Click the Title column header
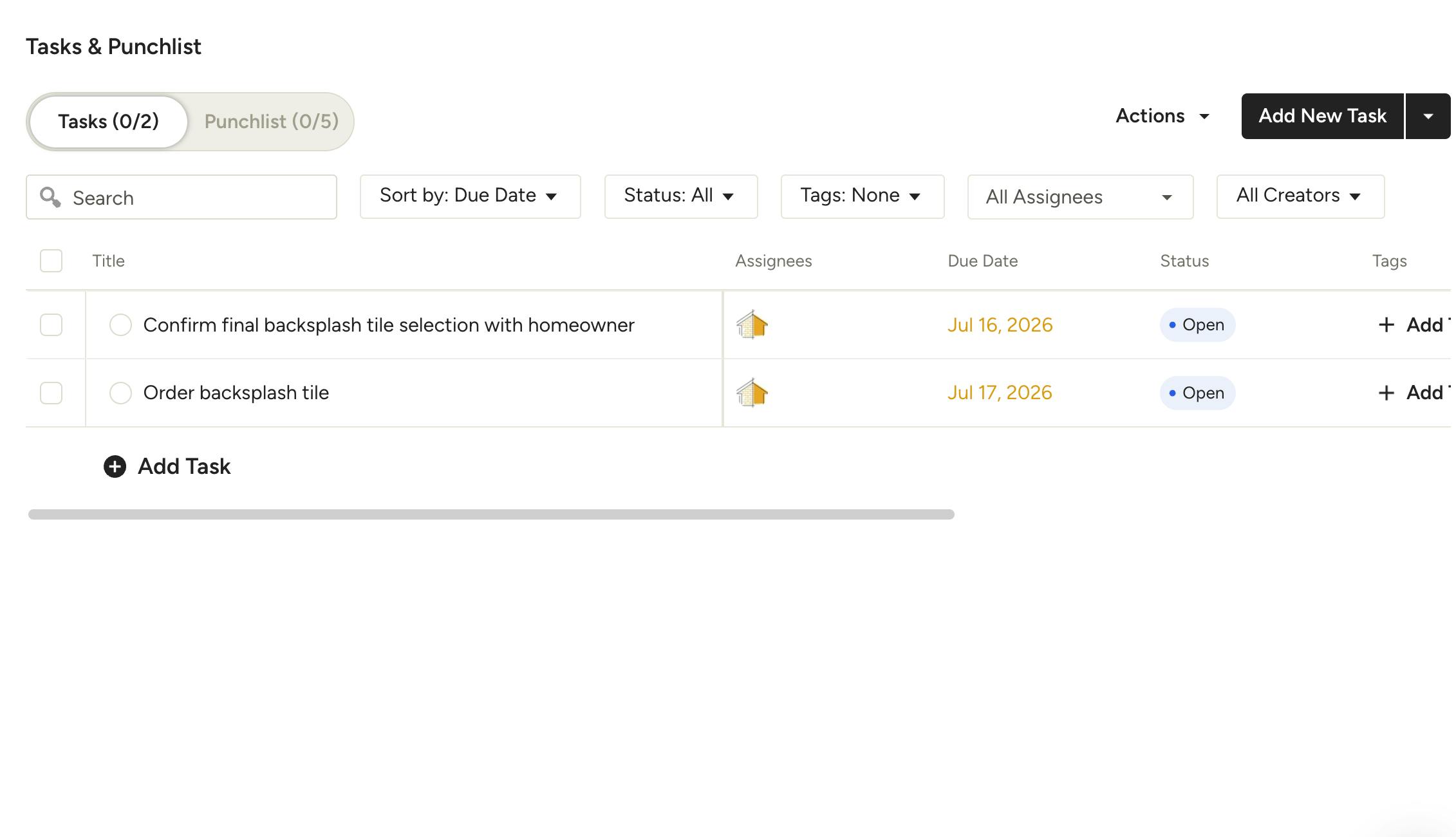Viewport: 1456px width, 837px height. click(108, 261)
